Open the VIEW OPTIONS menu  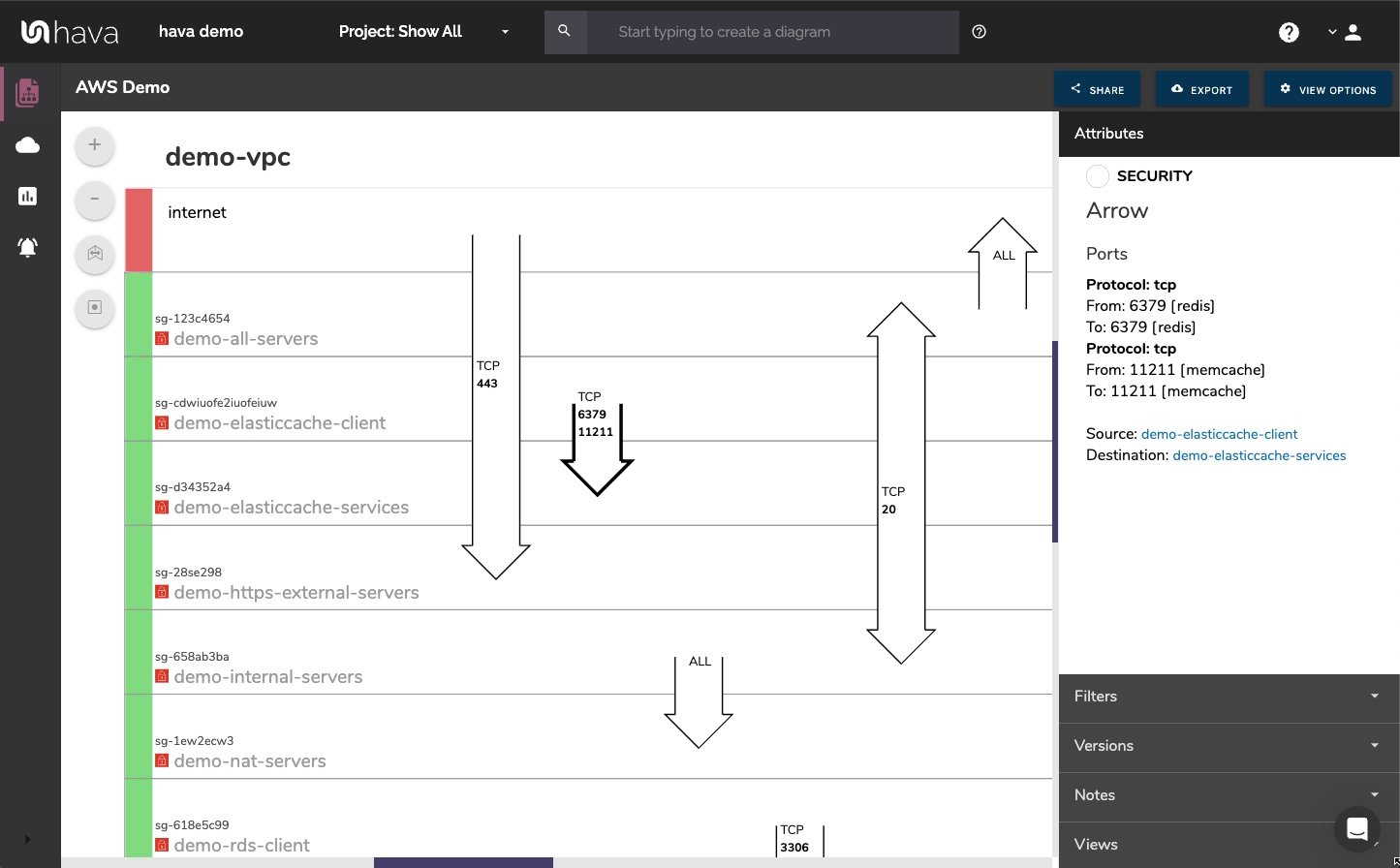coord(1327,88)
